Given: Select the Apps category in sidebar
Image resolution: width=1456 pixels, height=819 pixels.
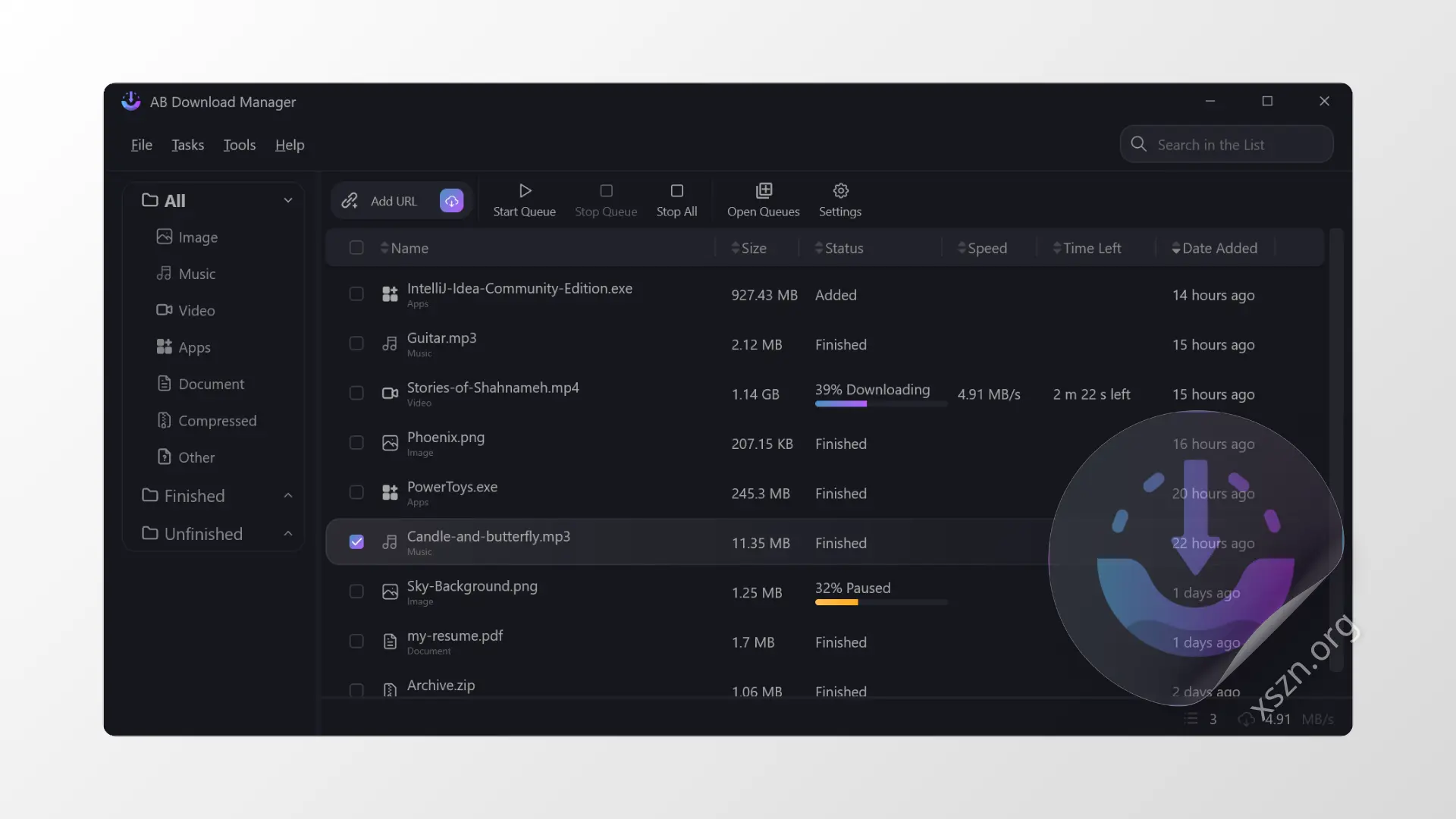Looking at the screenshot, I should point(194,347).
